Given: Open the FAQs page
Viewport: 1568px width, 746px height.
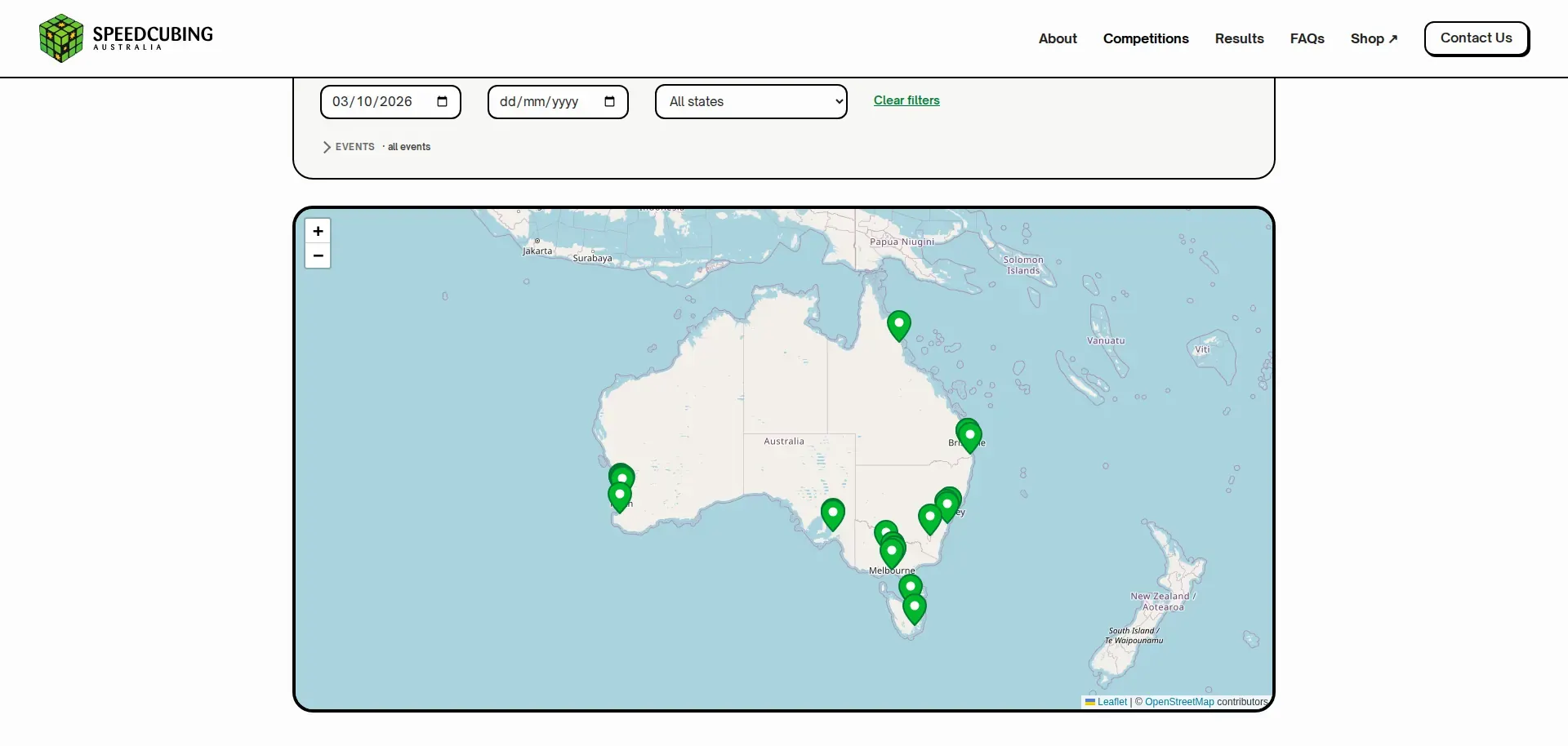Looking at the screenshot, I should click(1307, 38).
